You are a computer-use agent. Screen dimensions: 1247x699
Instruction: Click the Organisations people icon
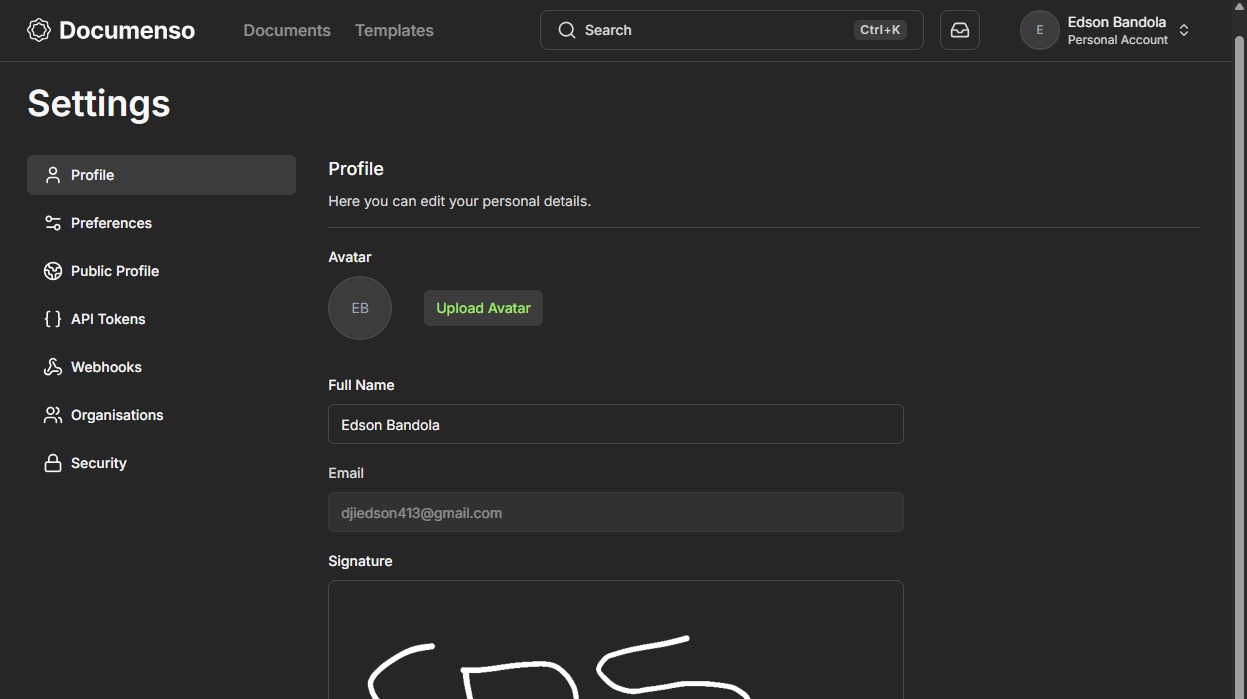tap(53, 415)
